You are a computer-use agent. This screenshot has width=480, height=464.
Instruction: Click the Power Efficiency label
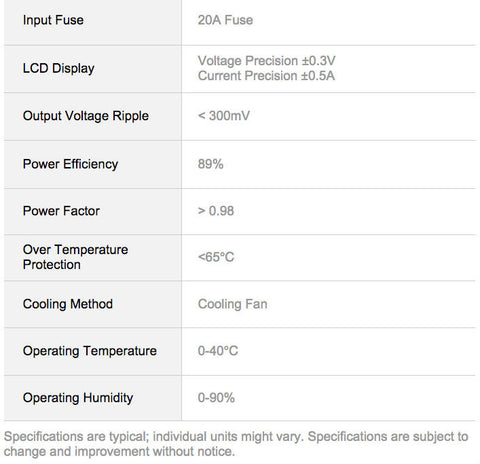click(x=70, y=164)
